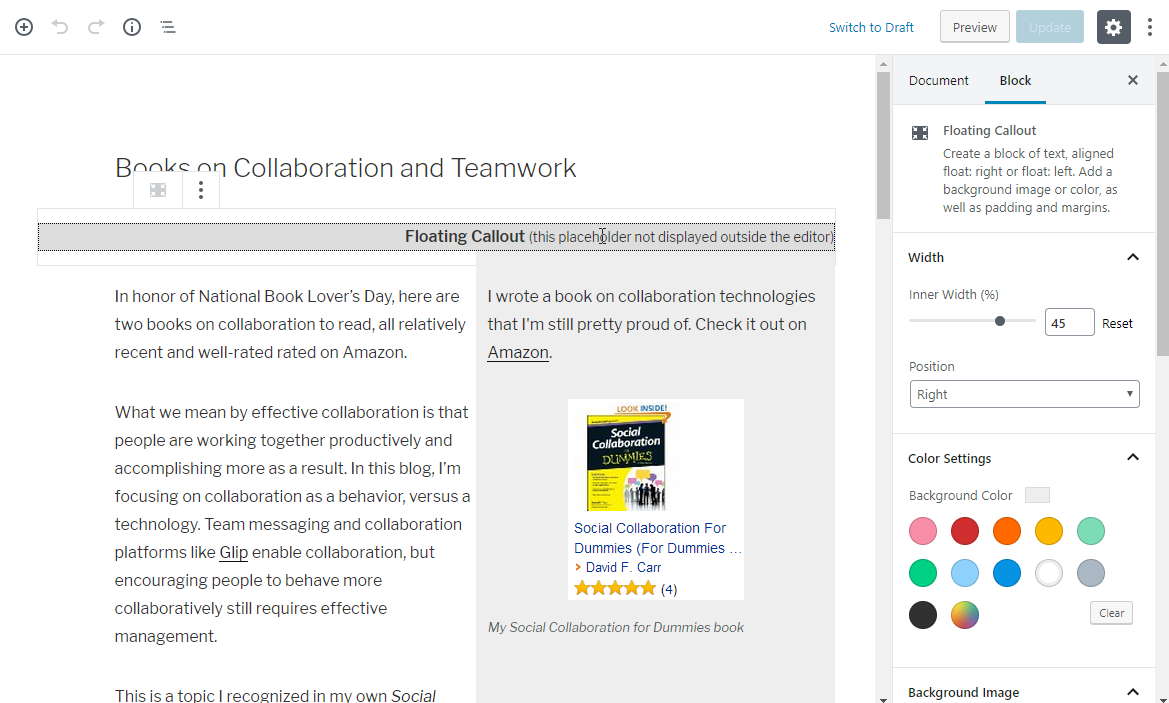Click the editor vertical scrollbar thumb
Image resolution: width=1169 pixels, height=703 pixels.
coord(883,145)
